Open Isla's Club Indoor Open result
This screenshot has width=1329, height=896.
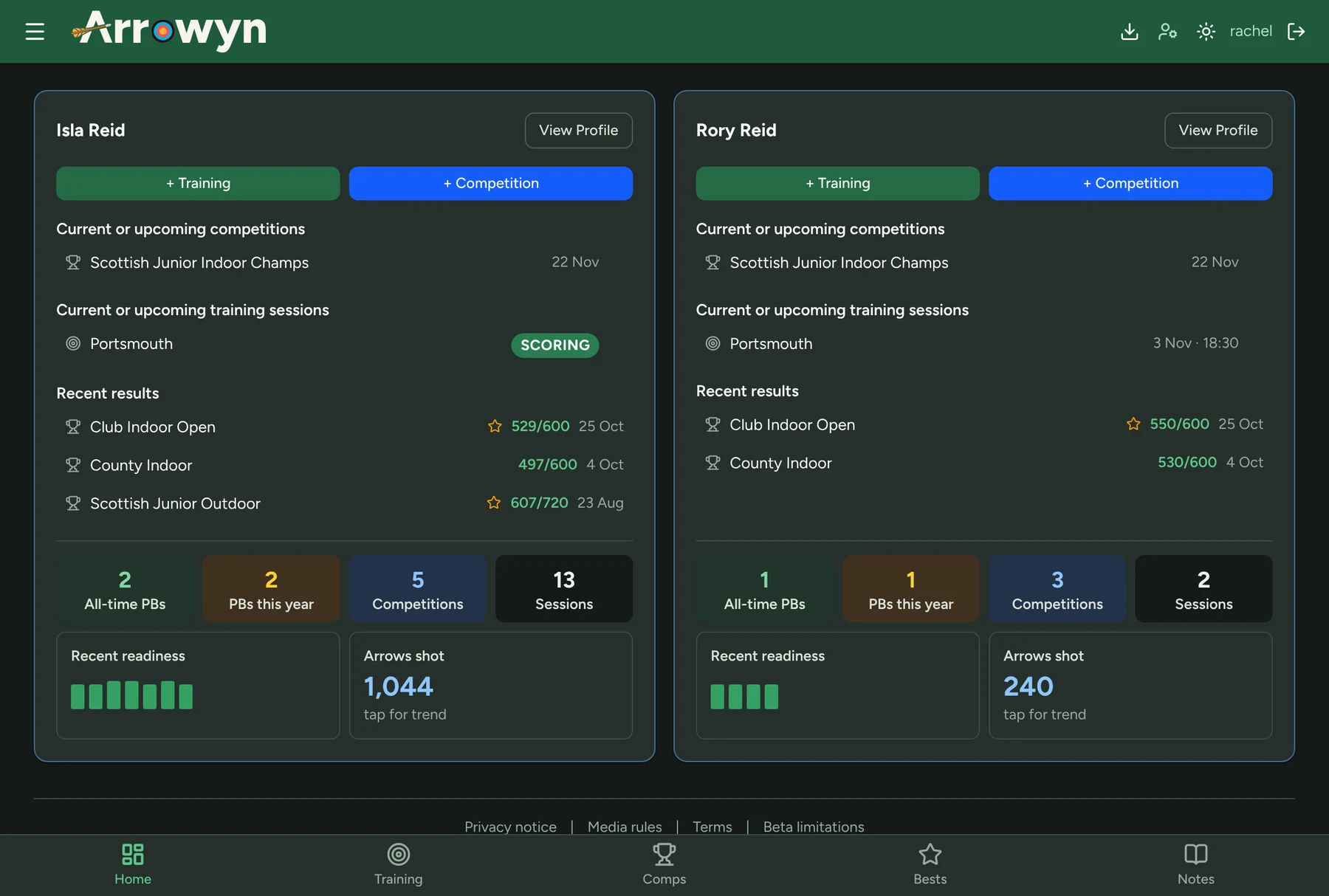(x=344, y=427)
